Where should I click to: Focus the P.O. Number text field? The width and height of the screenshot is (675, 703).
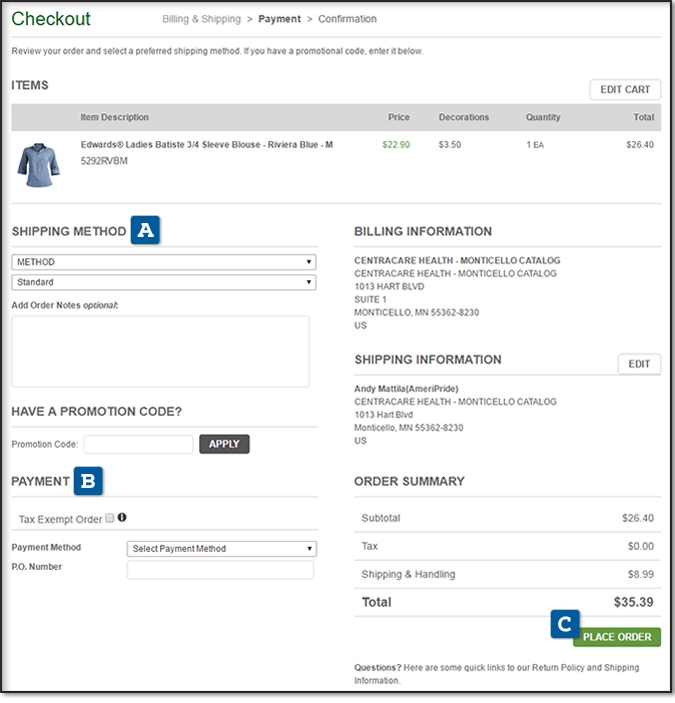(220, 570)
